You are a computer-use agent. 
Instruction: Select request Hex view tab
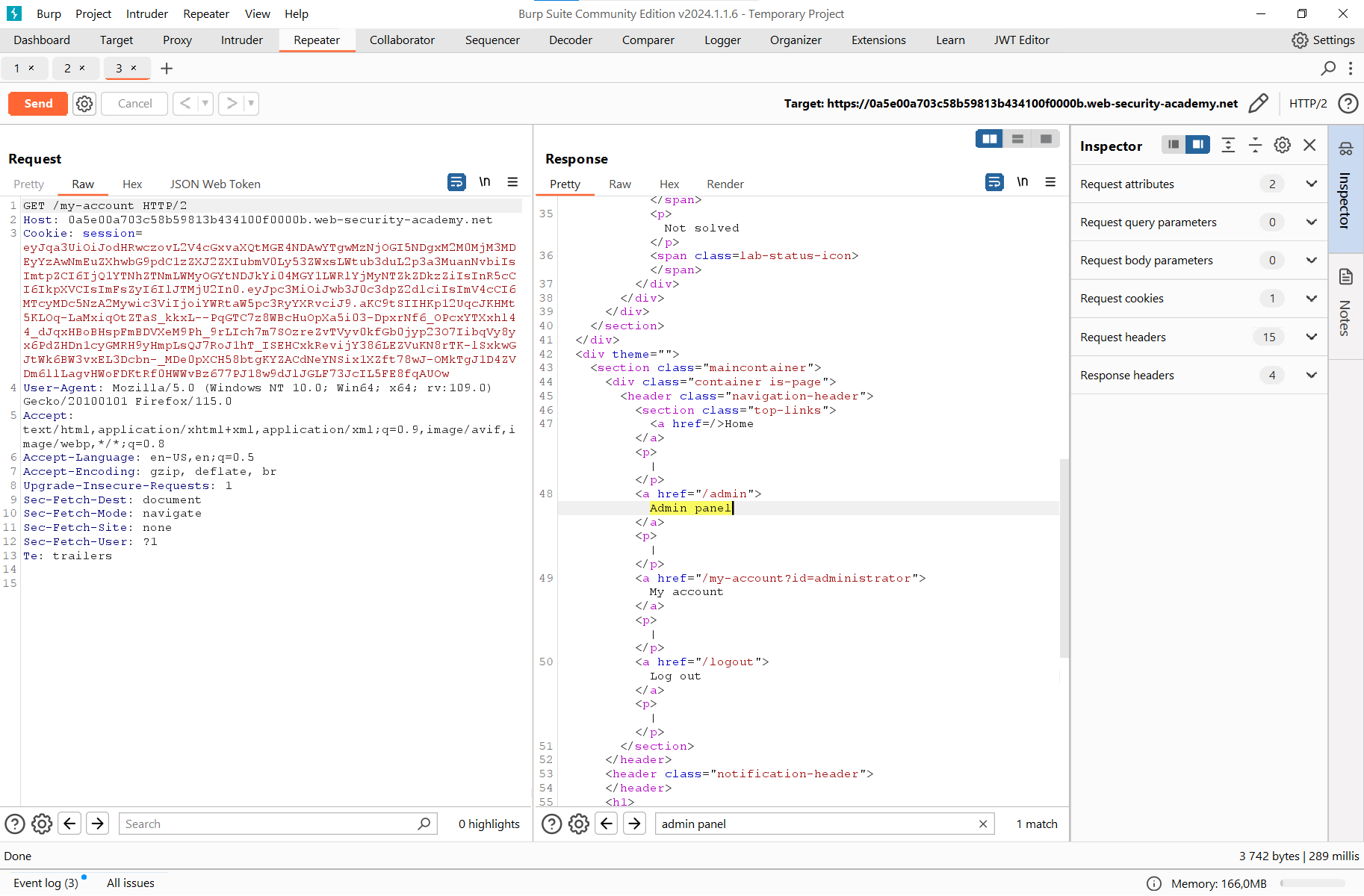[132, 184]
